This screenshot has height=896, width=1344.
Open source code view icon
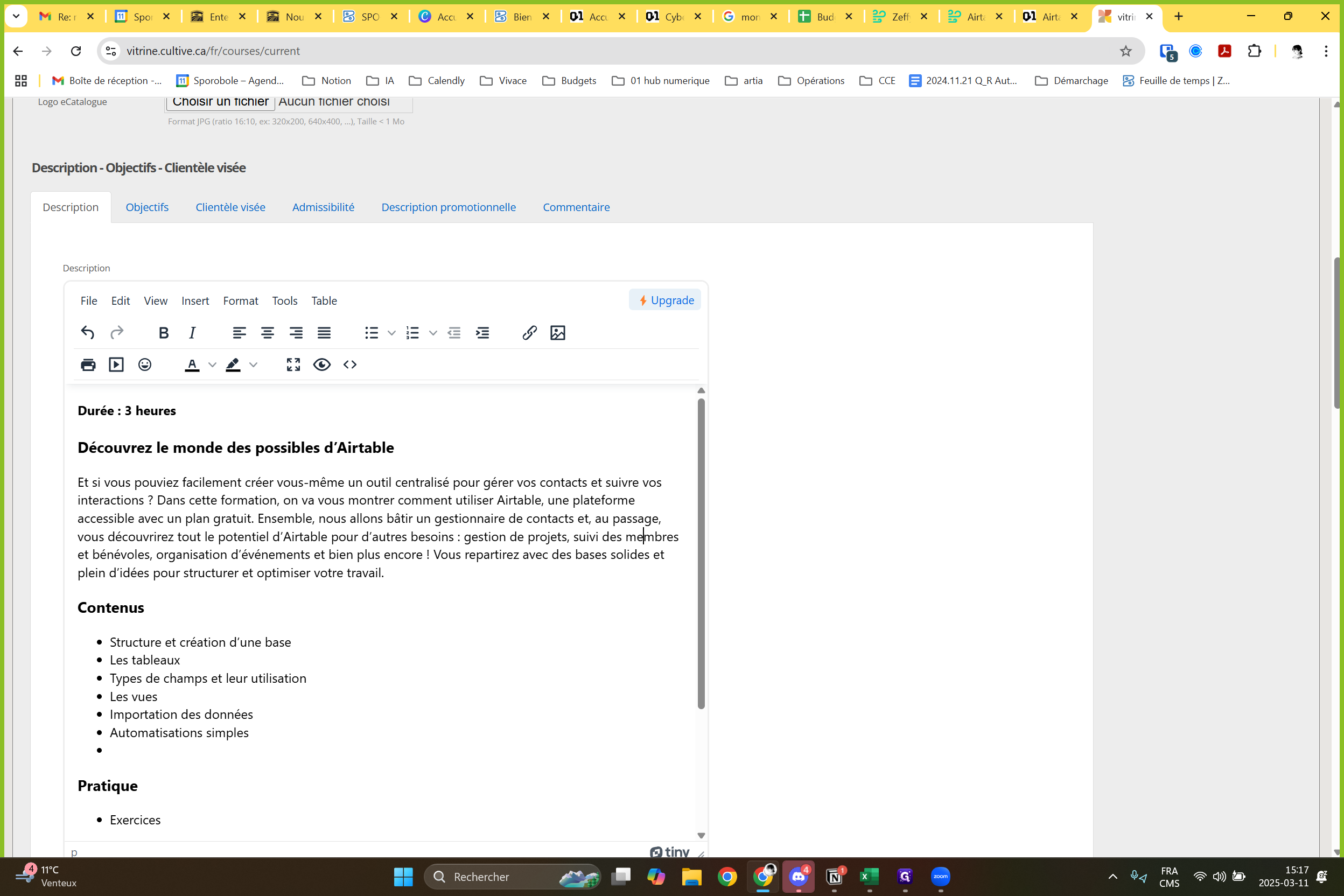tap(351, 365)
